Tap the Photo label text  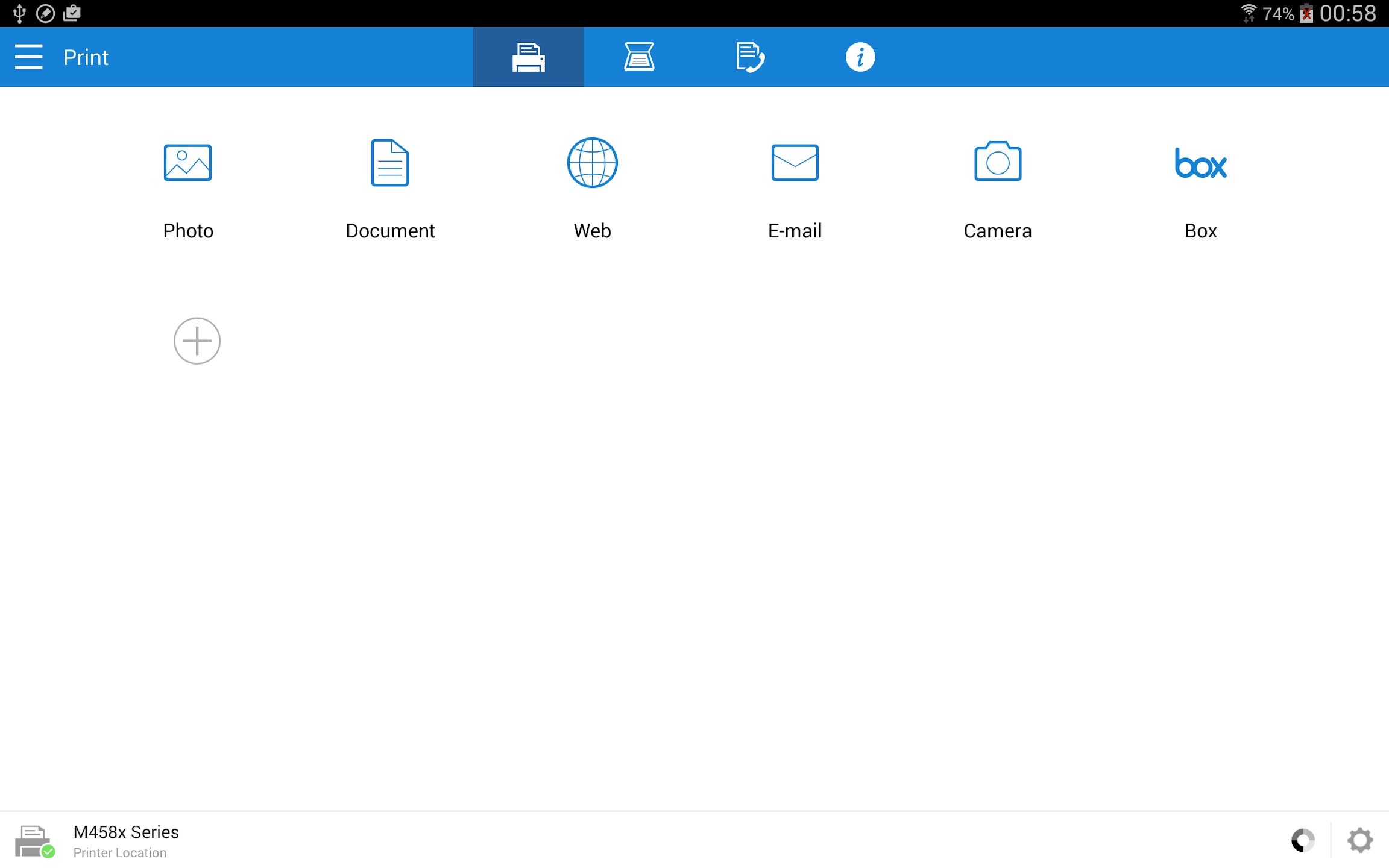tap(188, 231)
